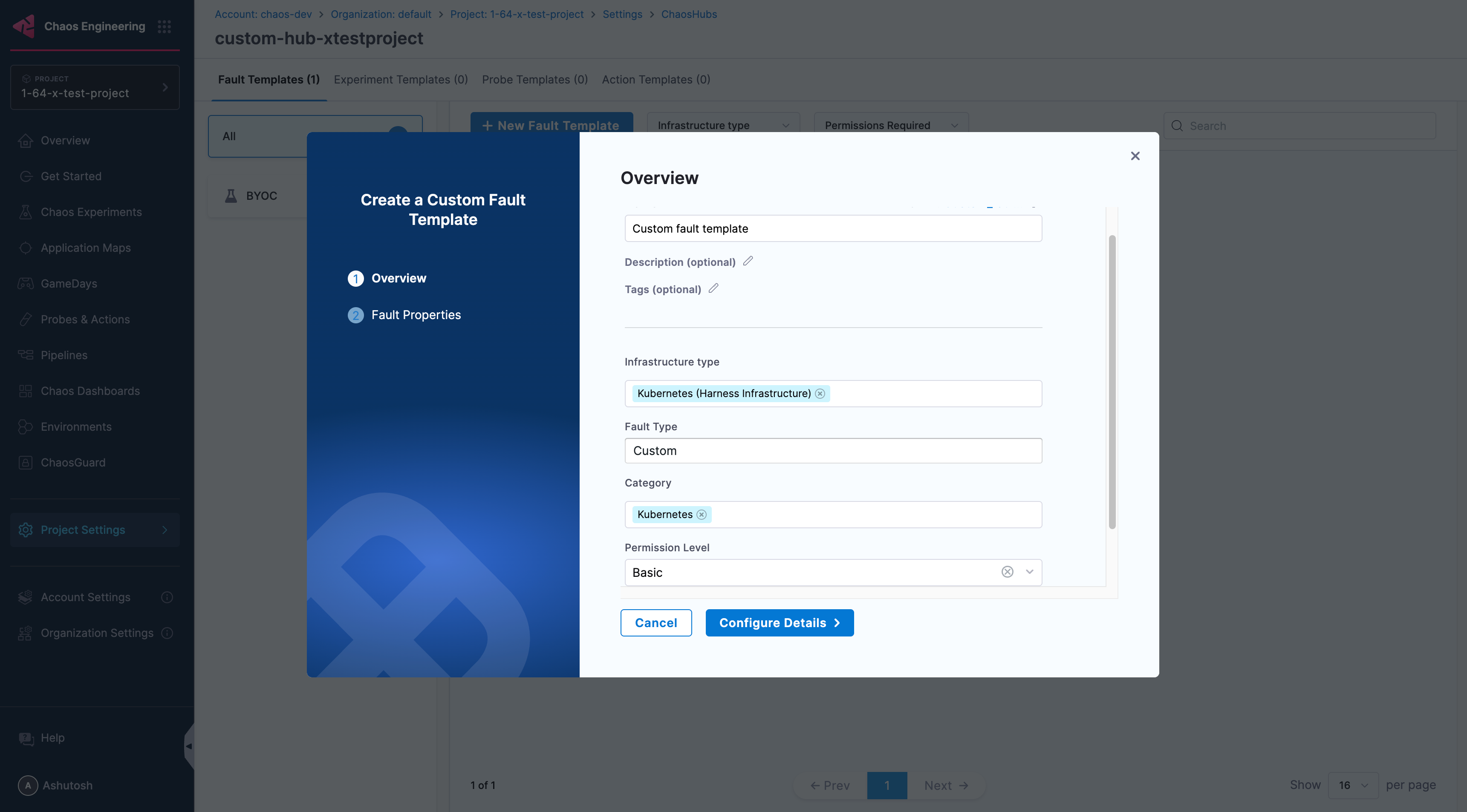
Task: Cancel the custom fault template creation
Action: tap(656, 622)
